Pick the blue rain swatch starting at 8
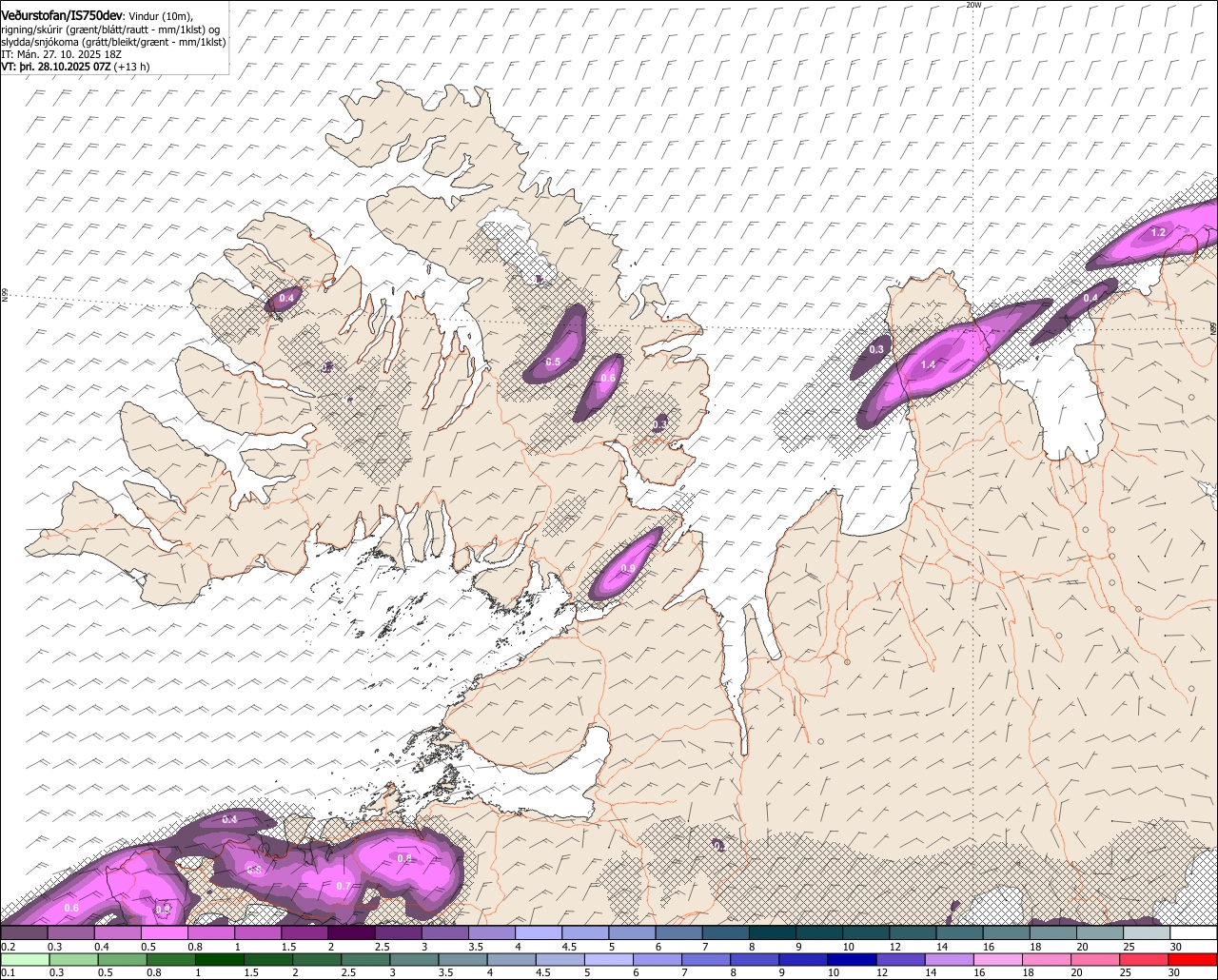The image size is (1218, 980). [x=755, y=960]
